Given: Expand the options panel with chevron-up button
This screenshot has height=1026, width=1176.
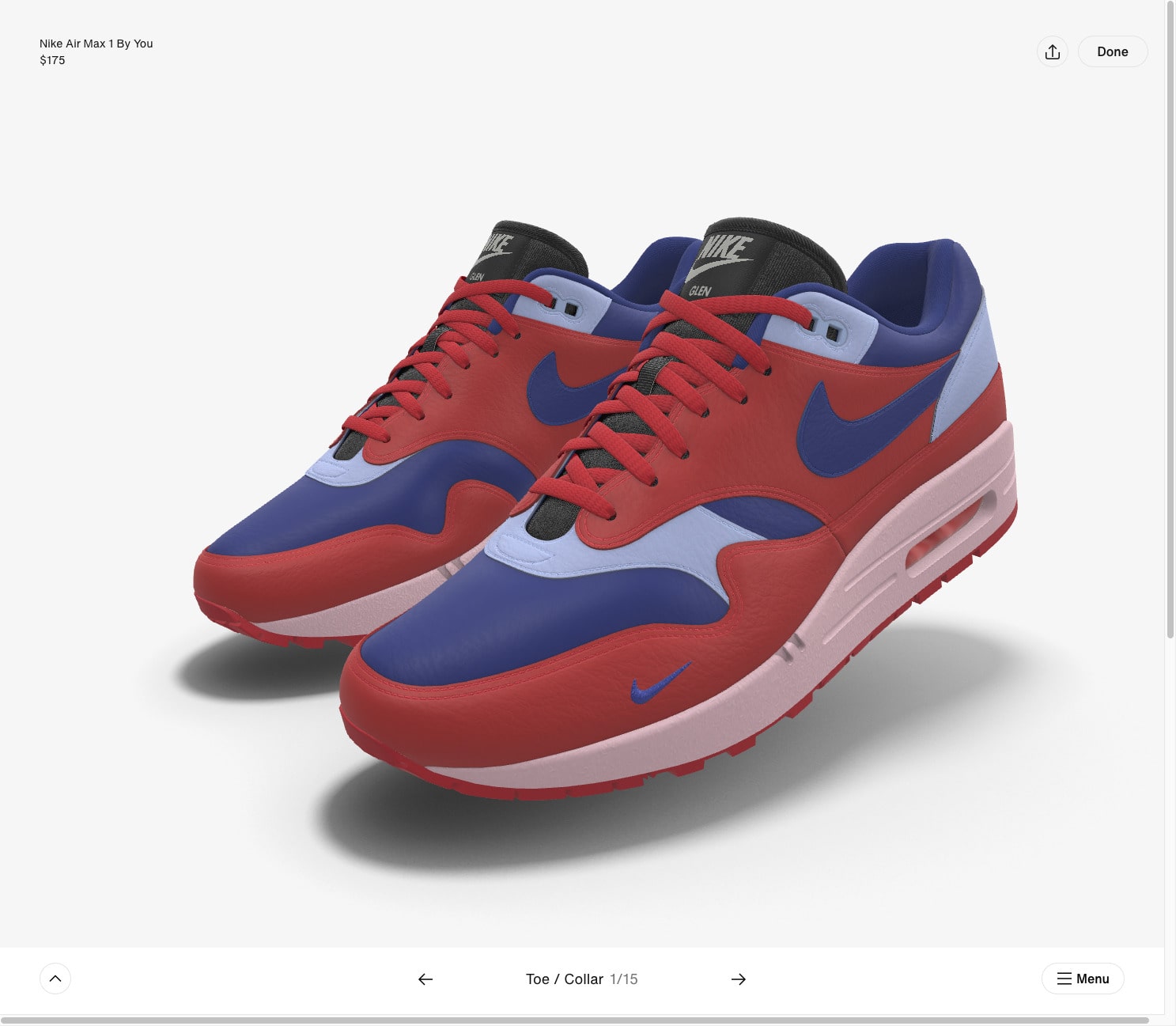Looking at the screenshot, I should pos(55,979).
